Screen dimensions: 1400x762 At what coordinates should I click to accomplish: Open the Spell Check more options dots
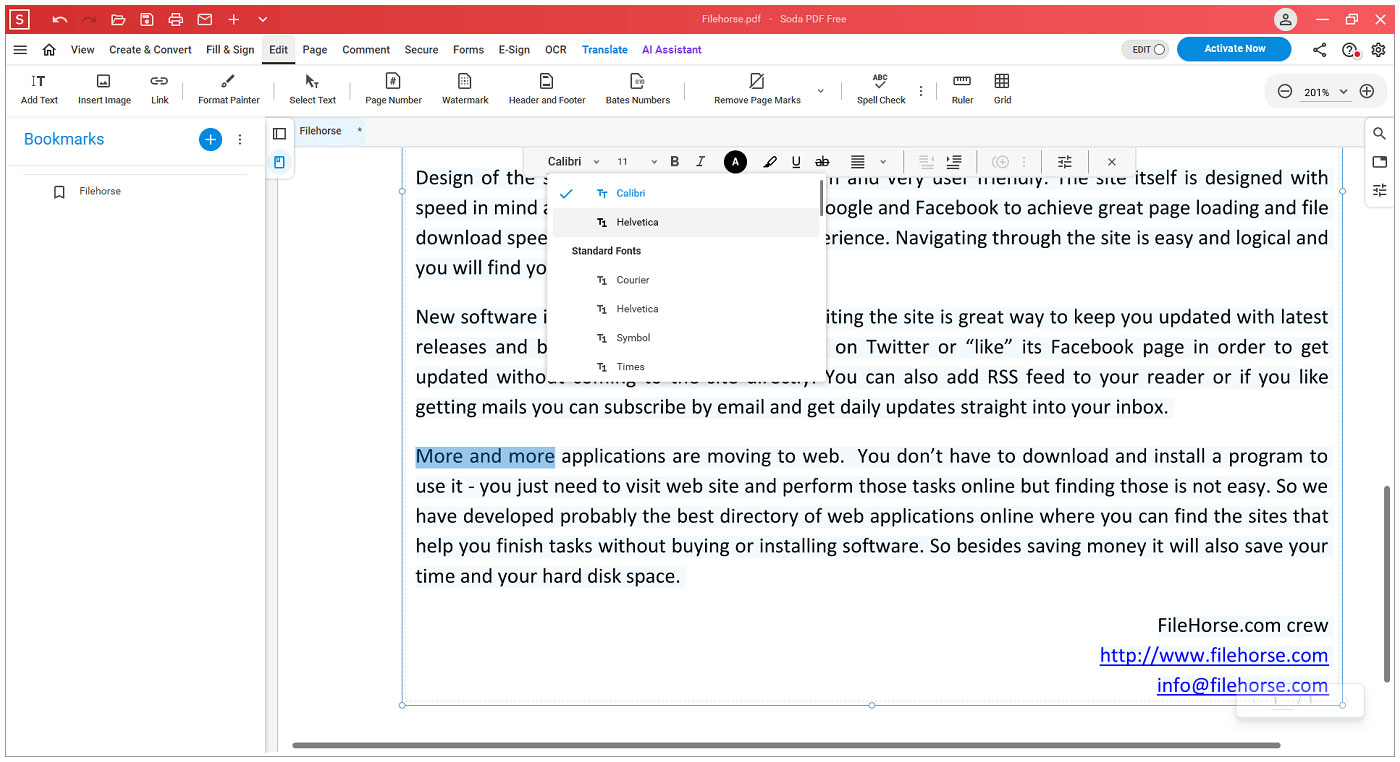coord(921,91)
